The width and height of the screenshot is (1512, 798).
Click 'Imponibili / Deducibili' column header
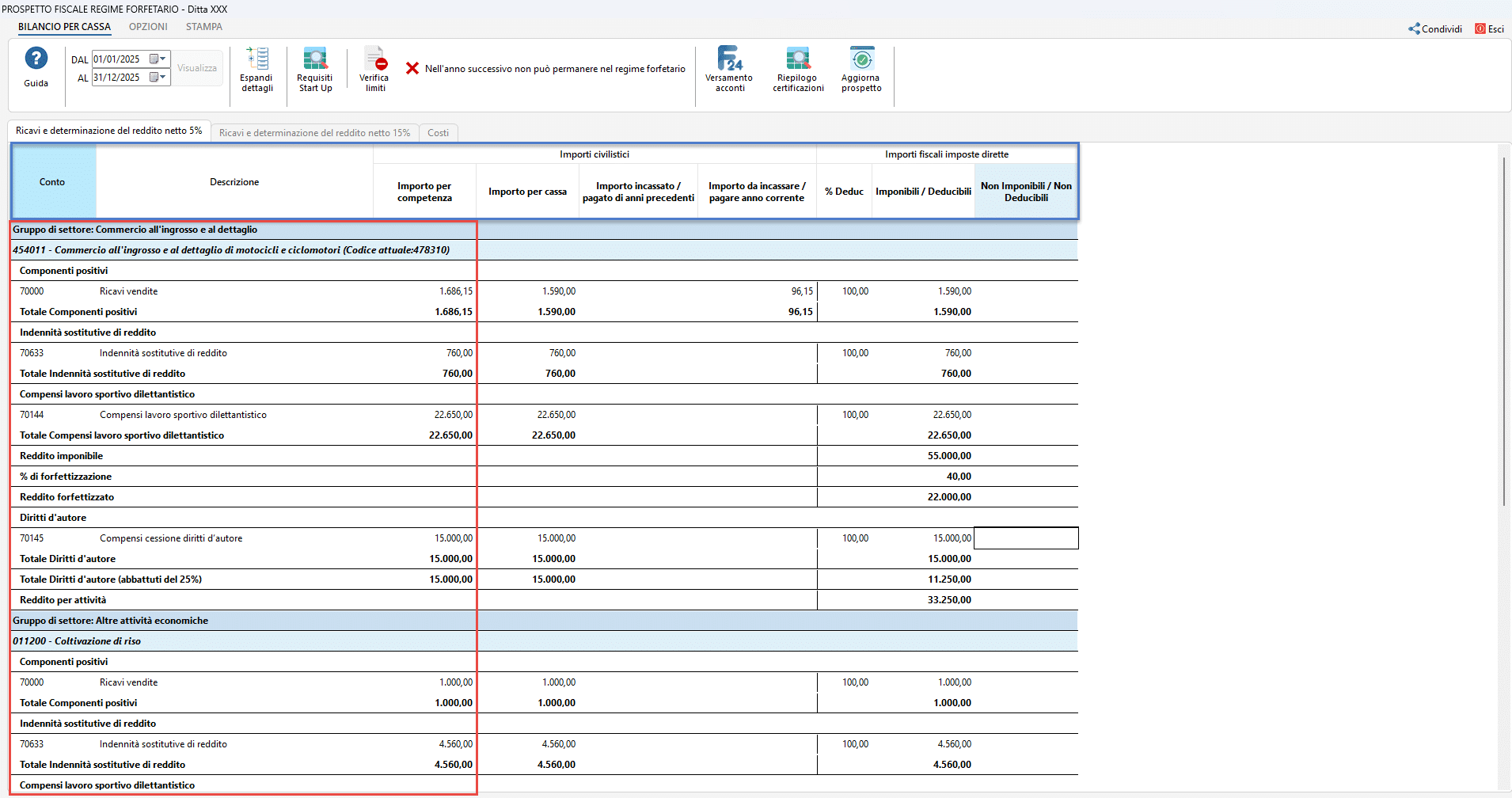pyautogui.click(x=923, y=192)
